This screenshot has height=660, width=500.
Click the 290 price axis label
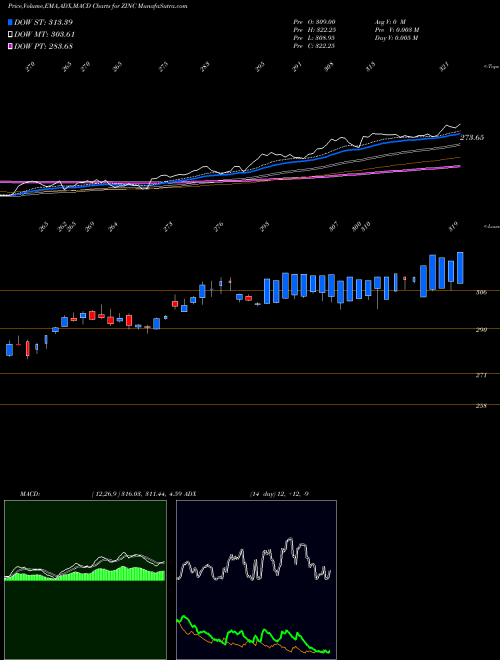(481, 330)
